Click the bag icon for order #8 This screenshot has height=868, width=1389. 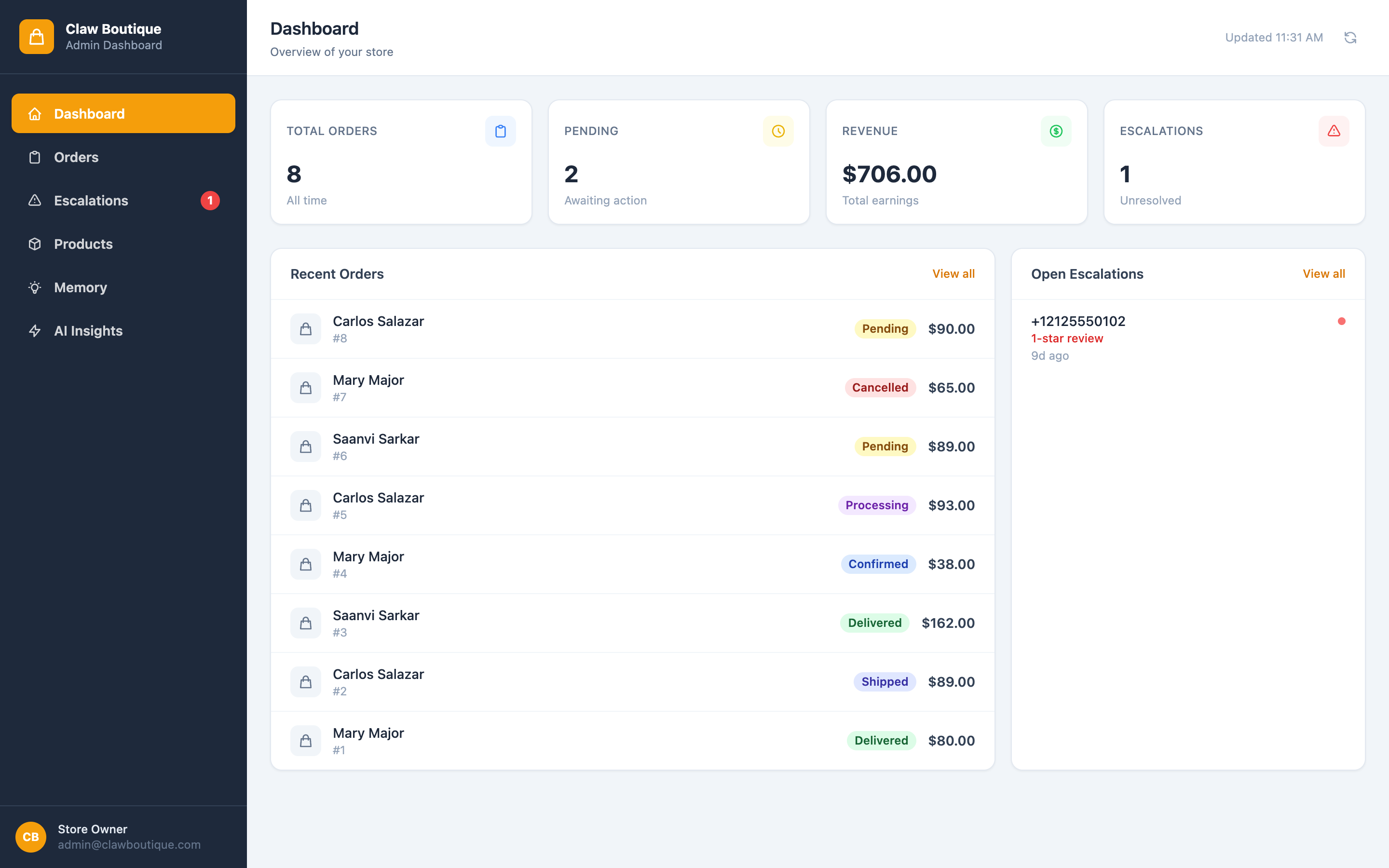point(305,329)
